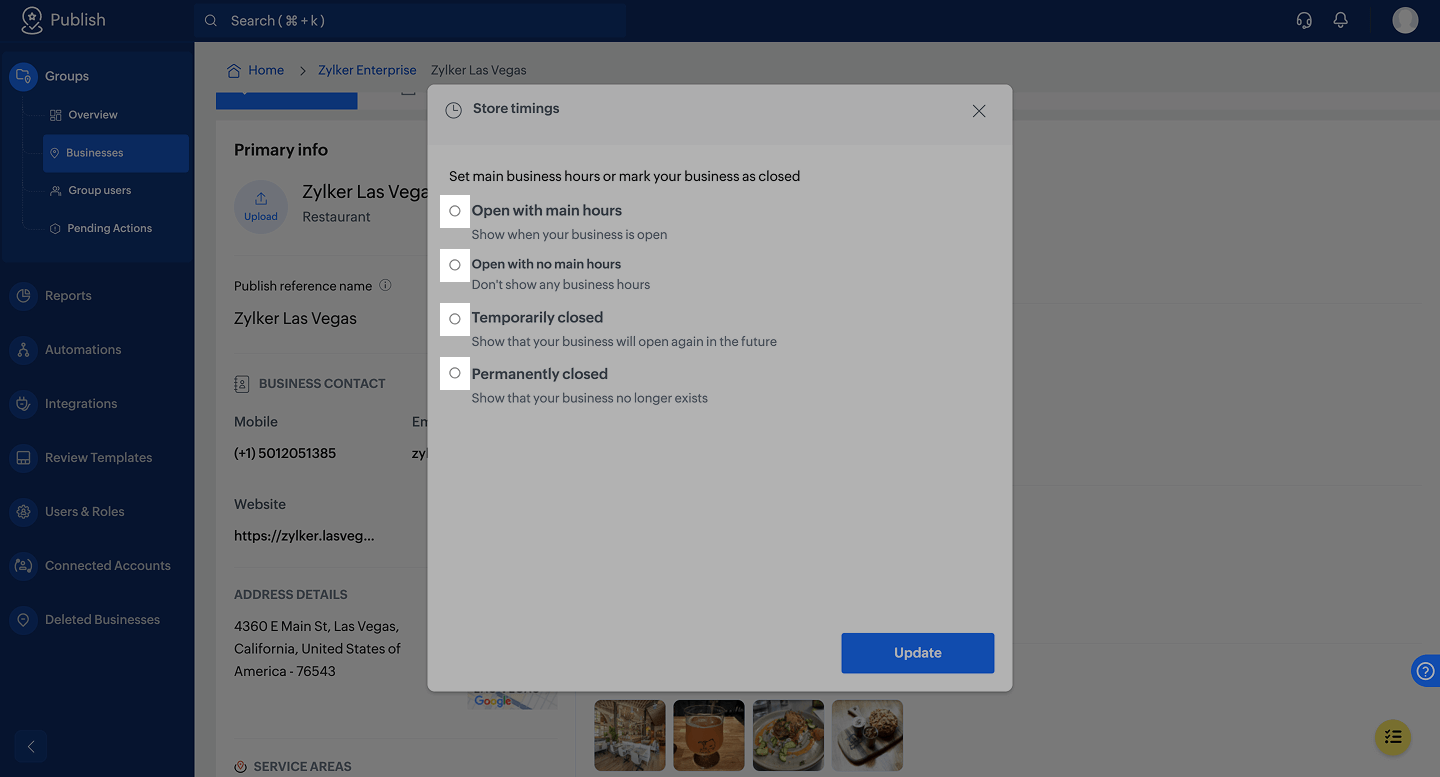
Task: Click the Open with main hours label
Action: pyautogui.click(x=547, y=211)
